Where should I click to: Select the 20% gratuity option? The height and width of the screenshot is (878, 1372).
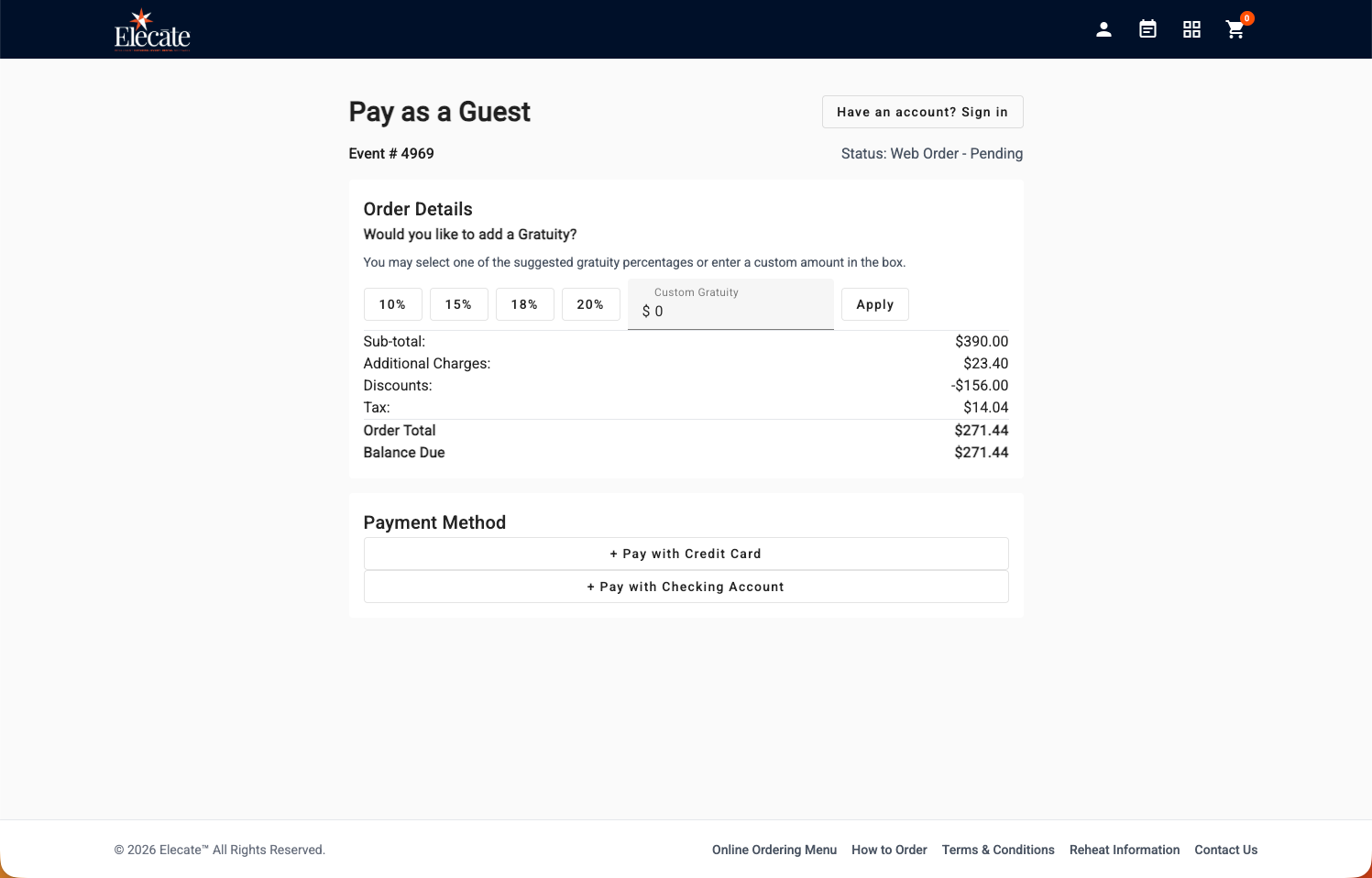point(590,304)
